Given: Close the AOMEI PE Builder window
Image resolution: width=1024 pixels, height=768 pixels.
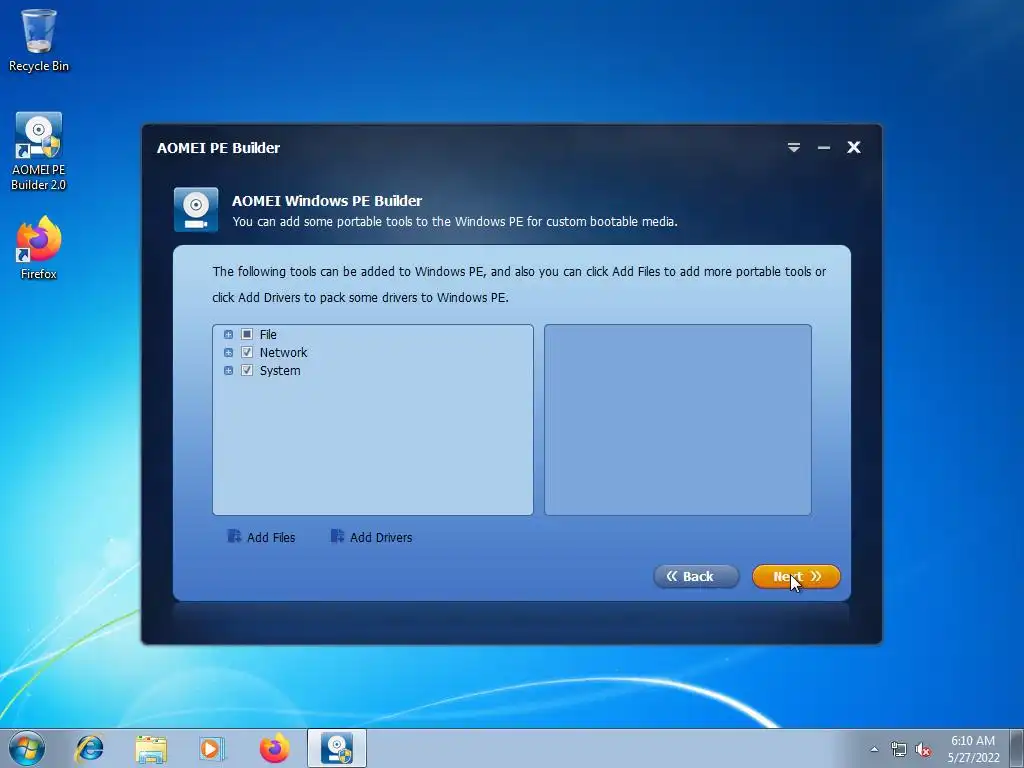Looking at the screenshot, I should click(x=854, y=148).
